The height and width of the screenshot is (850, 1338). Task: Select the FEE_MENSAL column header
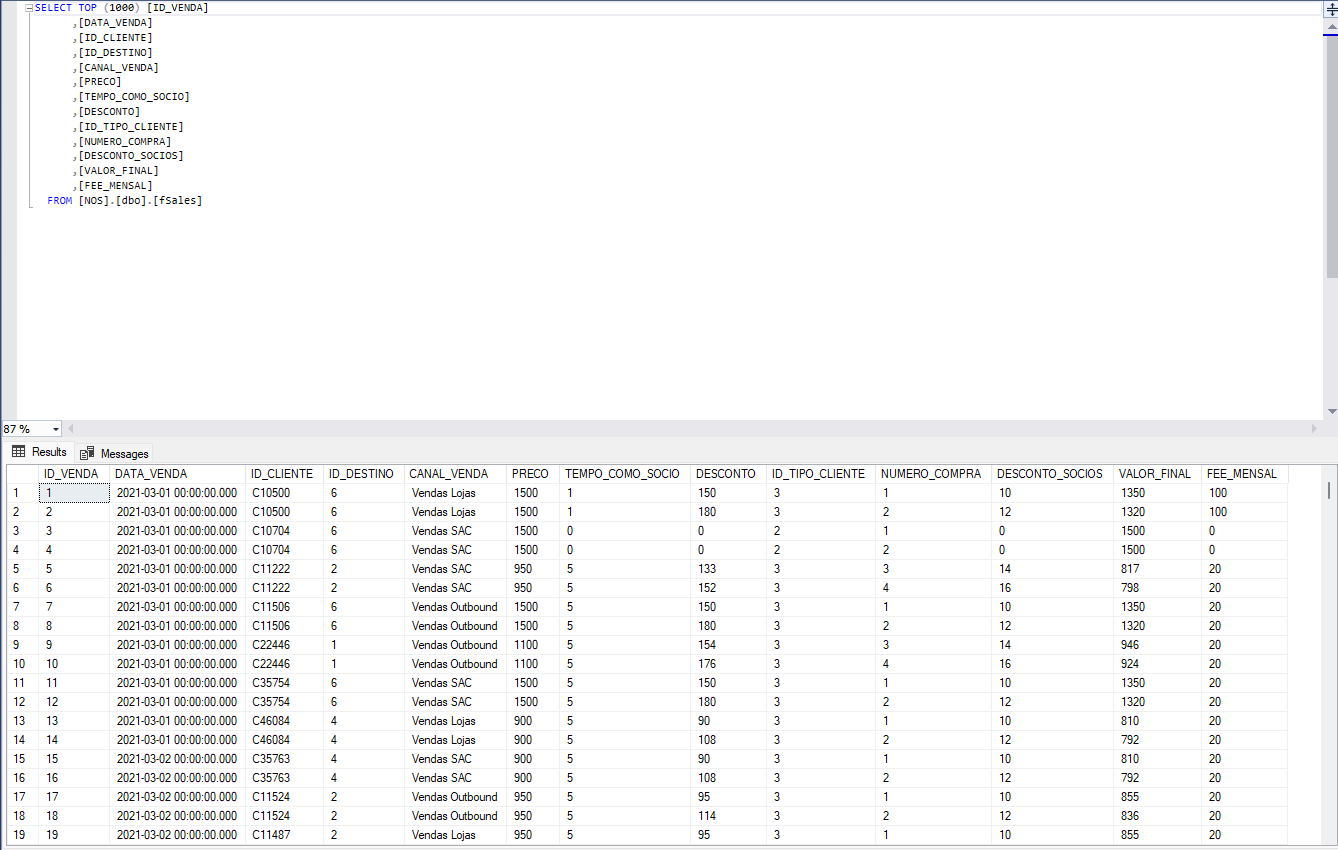pyautogui.click(x=1245, y=474)
